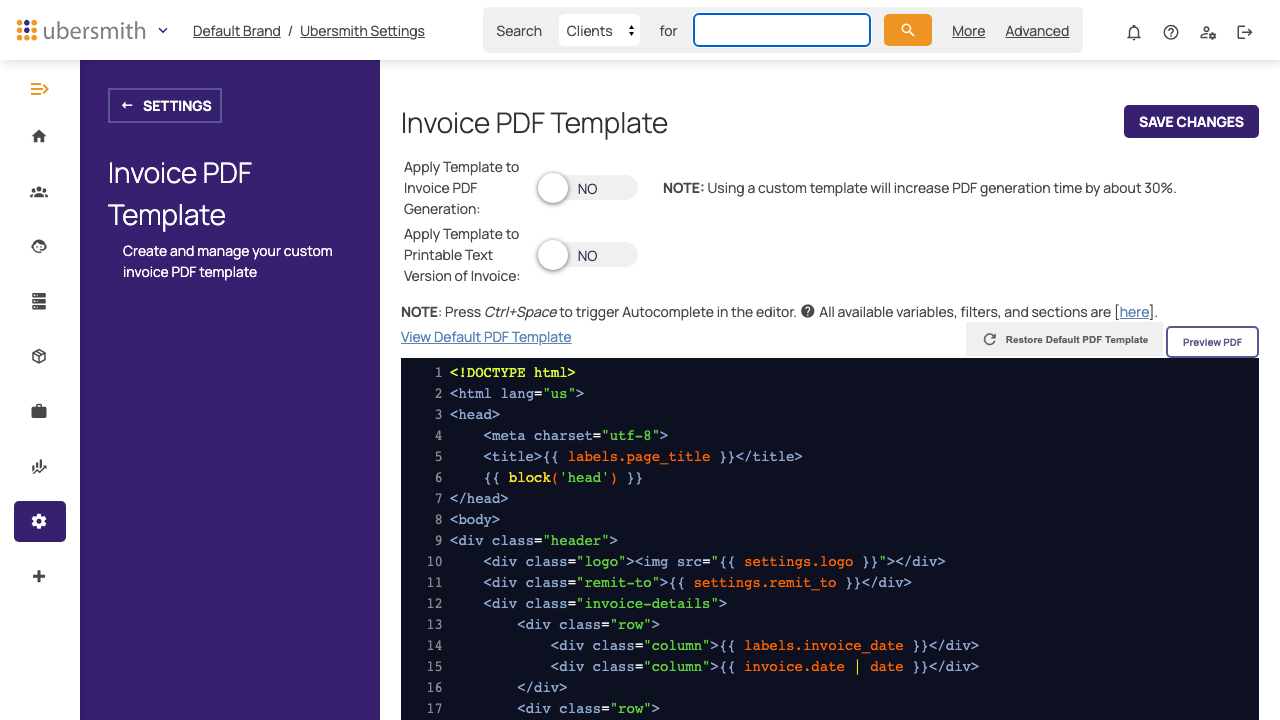Click the plus add icon in sidebar
This screenshot has height=720, width=1280.
point(39,576)
